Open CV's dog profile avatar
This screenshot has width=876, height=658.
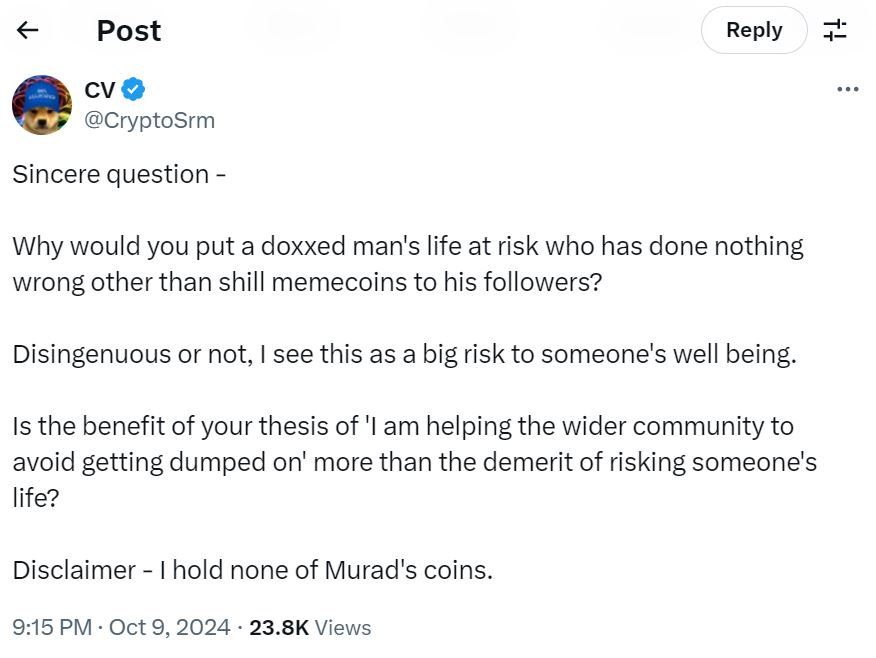(42, 104)
